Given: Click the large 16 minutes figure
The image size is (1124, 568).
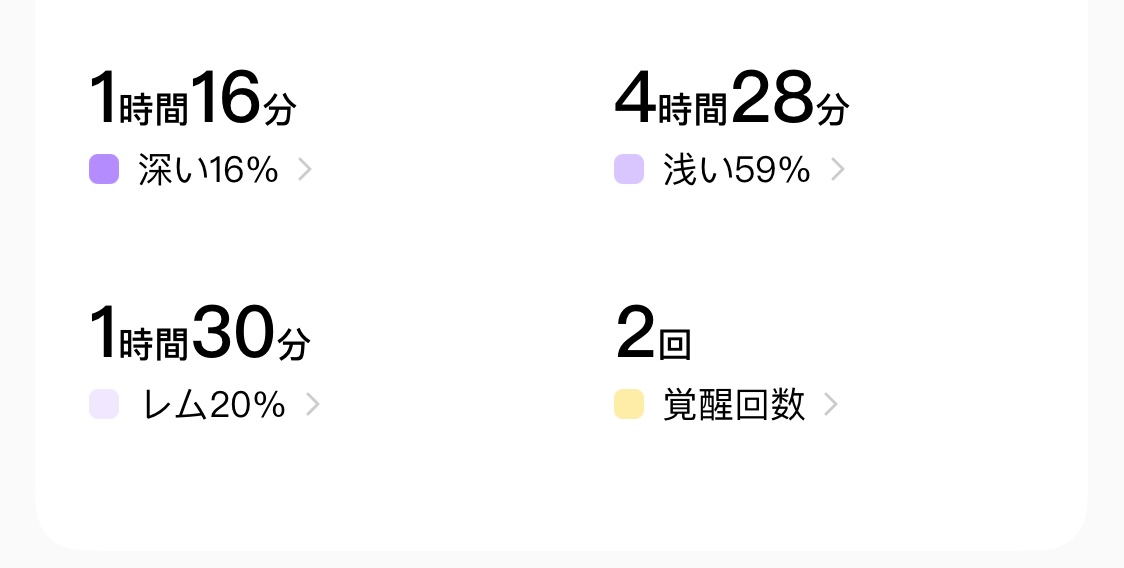Looking at the screenshot, I should click(225, 97).
